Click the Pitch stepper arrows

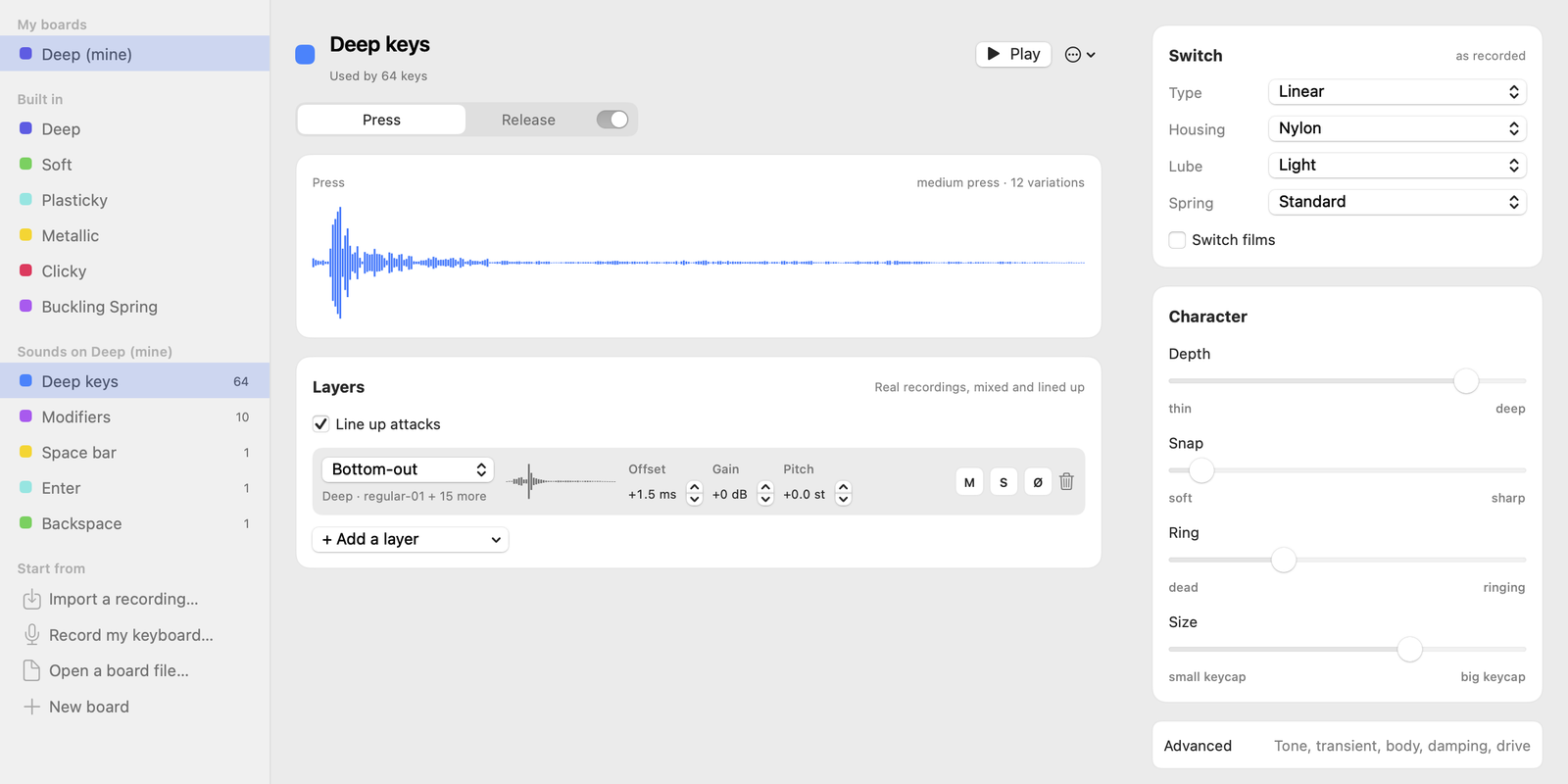click(x=844, y=493)
